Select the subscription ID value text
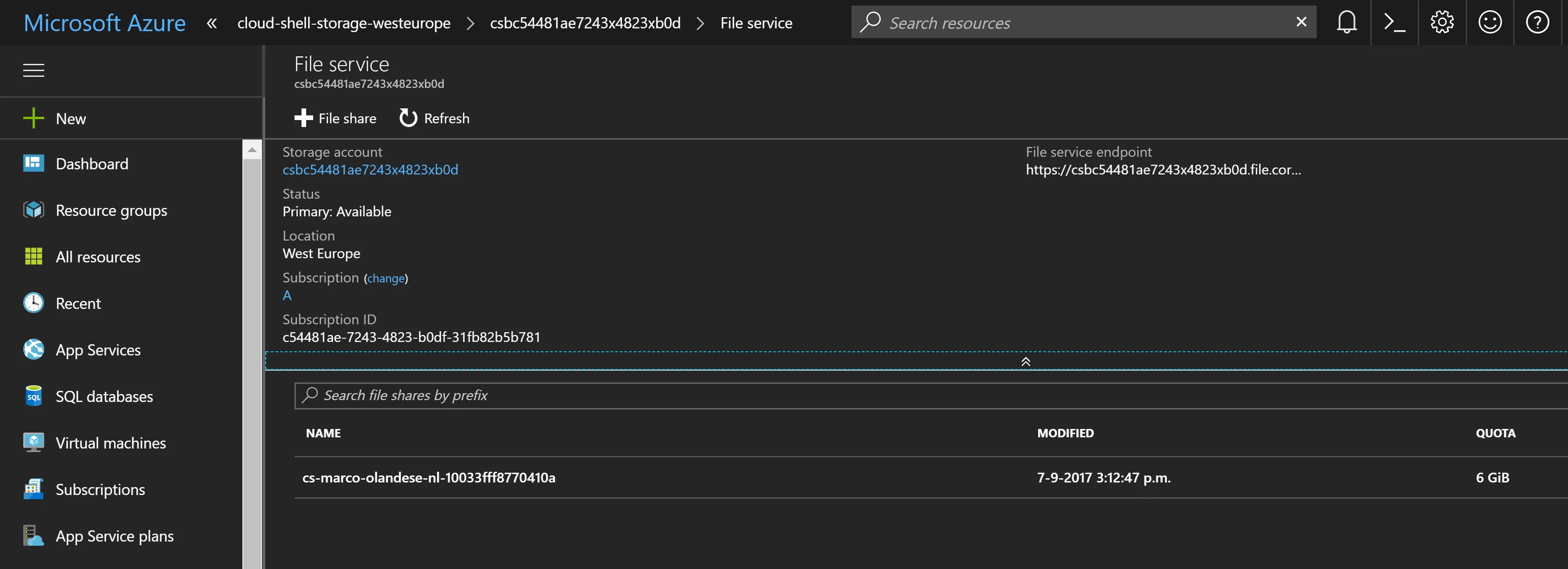The height and width of the screenshot is (569, 1568). point(411,337)
